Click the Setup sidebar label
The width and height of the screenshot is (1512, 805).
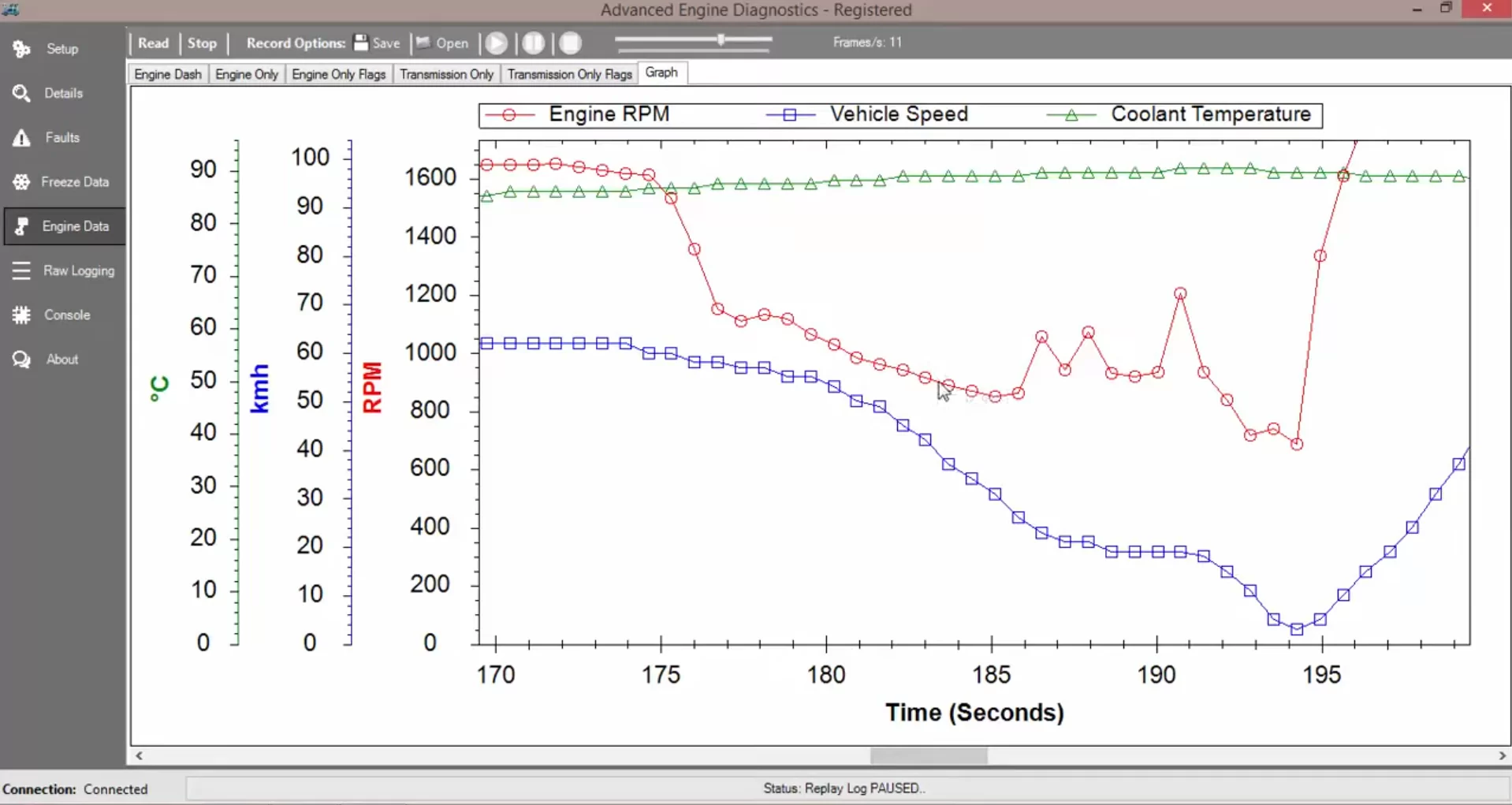click(x=62, y=49)
